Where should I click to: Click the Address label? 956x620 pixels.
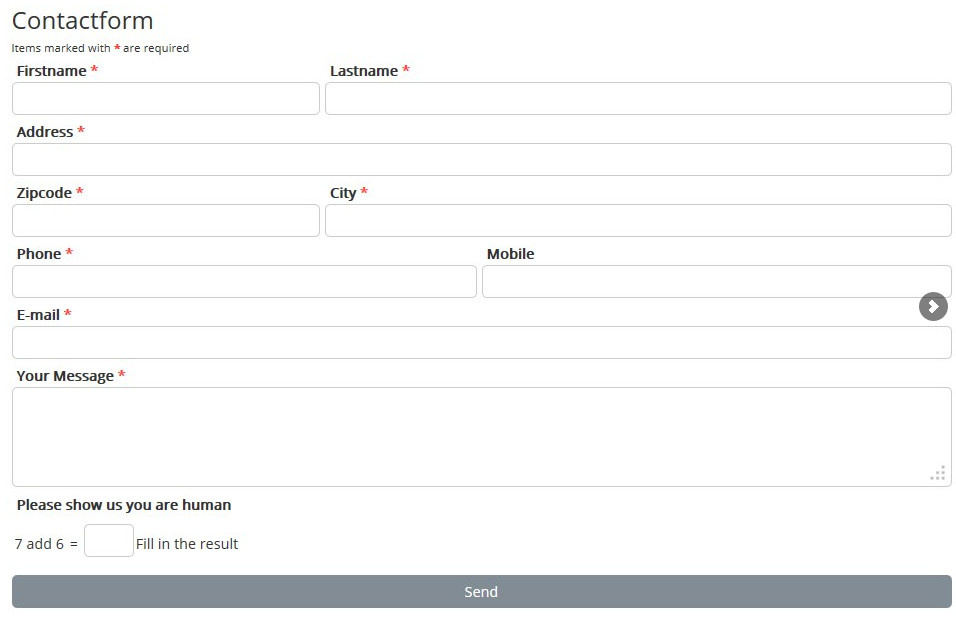(45, 132)
